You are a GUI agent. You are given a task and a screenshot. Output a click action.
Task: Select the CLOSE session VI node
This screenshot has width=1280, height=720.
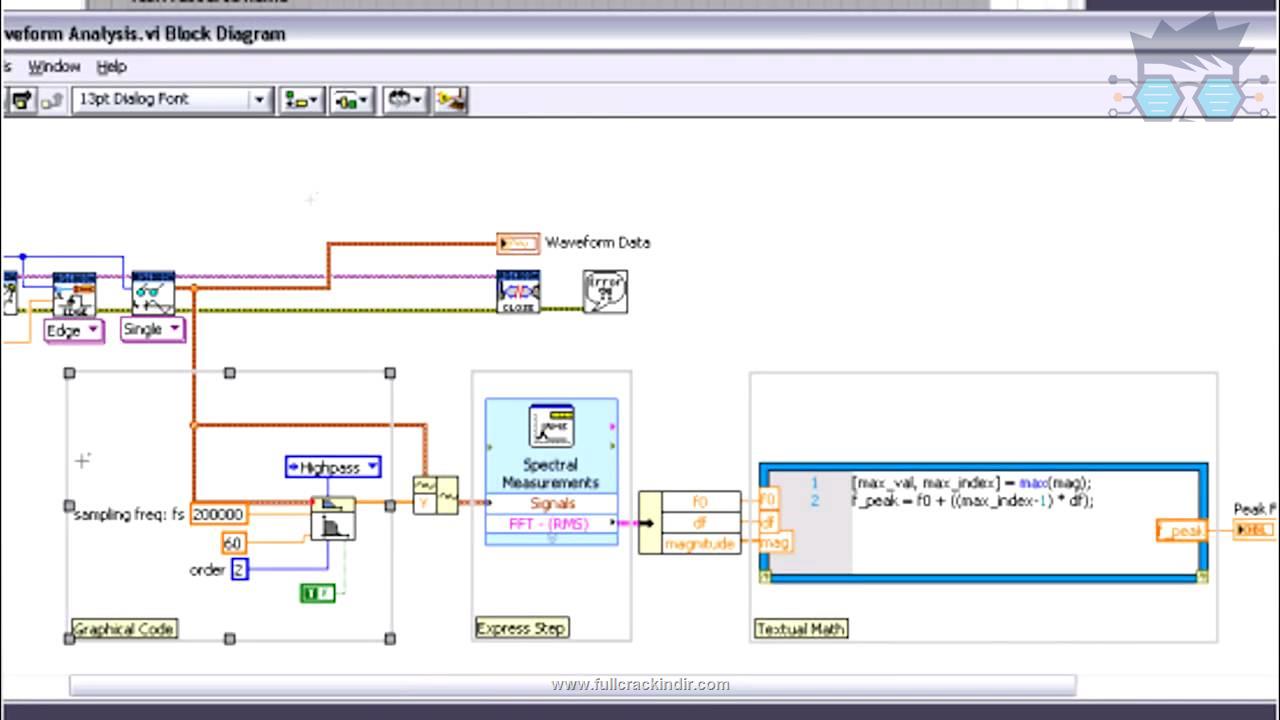(x=518, y=292)
